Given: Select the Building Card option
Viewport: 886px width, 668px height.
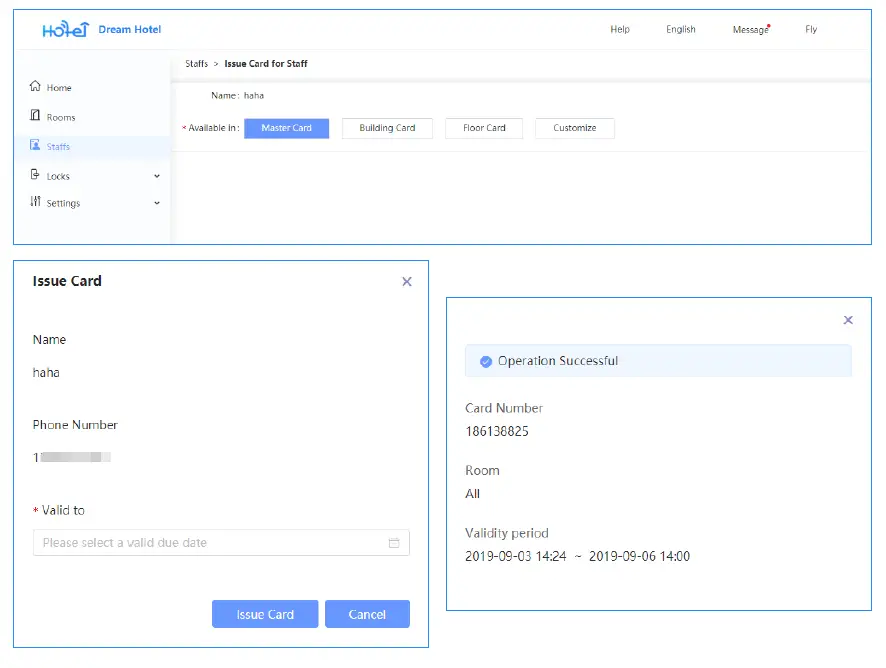Looking at the screenshot, I should tap(387, 128).
